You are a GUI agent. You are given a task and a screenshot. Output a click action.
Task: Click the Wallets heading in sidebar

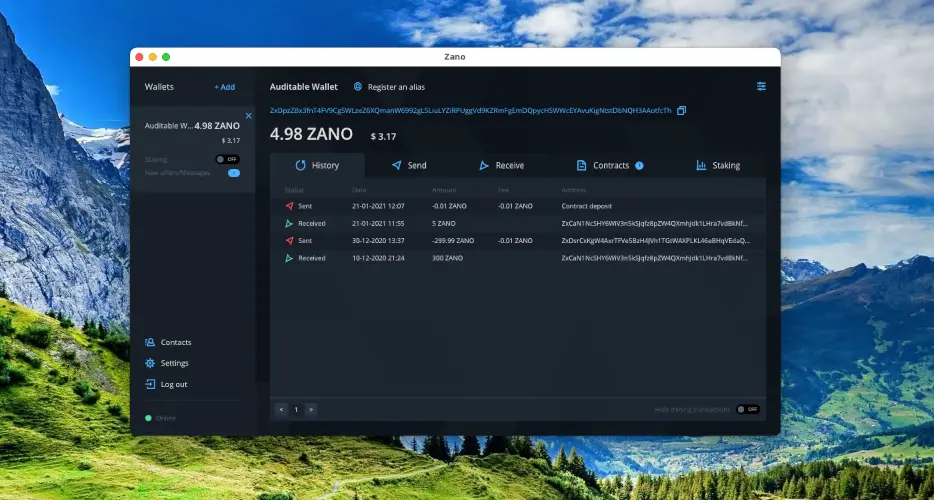[x=159, y=86]
